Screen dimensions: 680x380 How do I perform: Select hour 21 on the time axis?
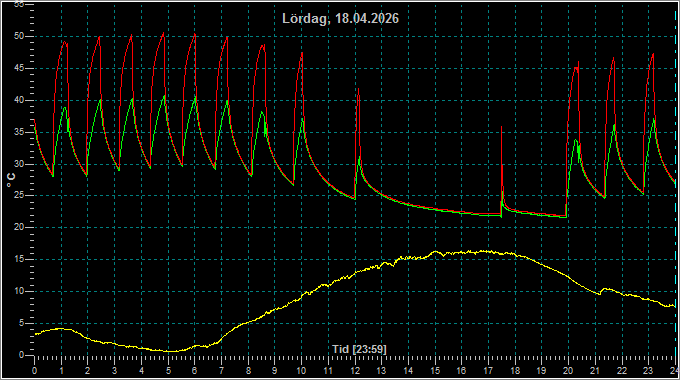pyautogui.click(x=595, y=370)
